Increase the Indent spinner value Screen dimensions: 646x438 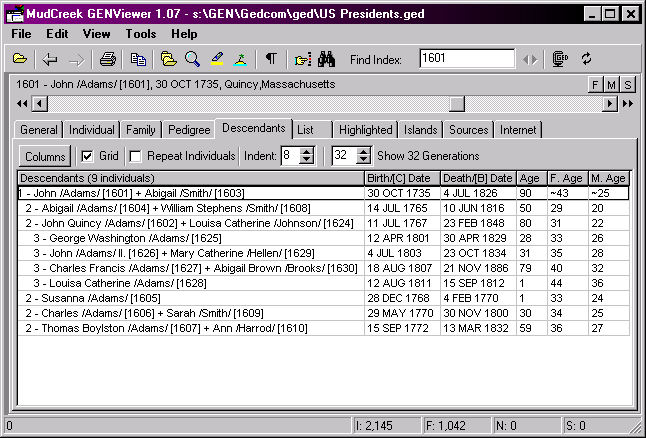pyautogui.click(x=307, y=151)
